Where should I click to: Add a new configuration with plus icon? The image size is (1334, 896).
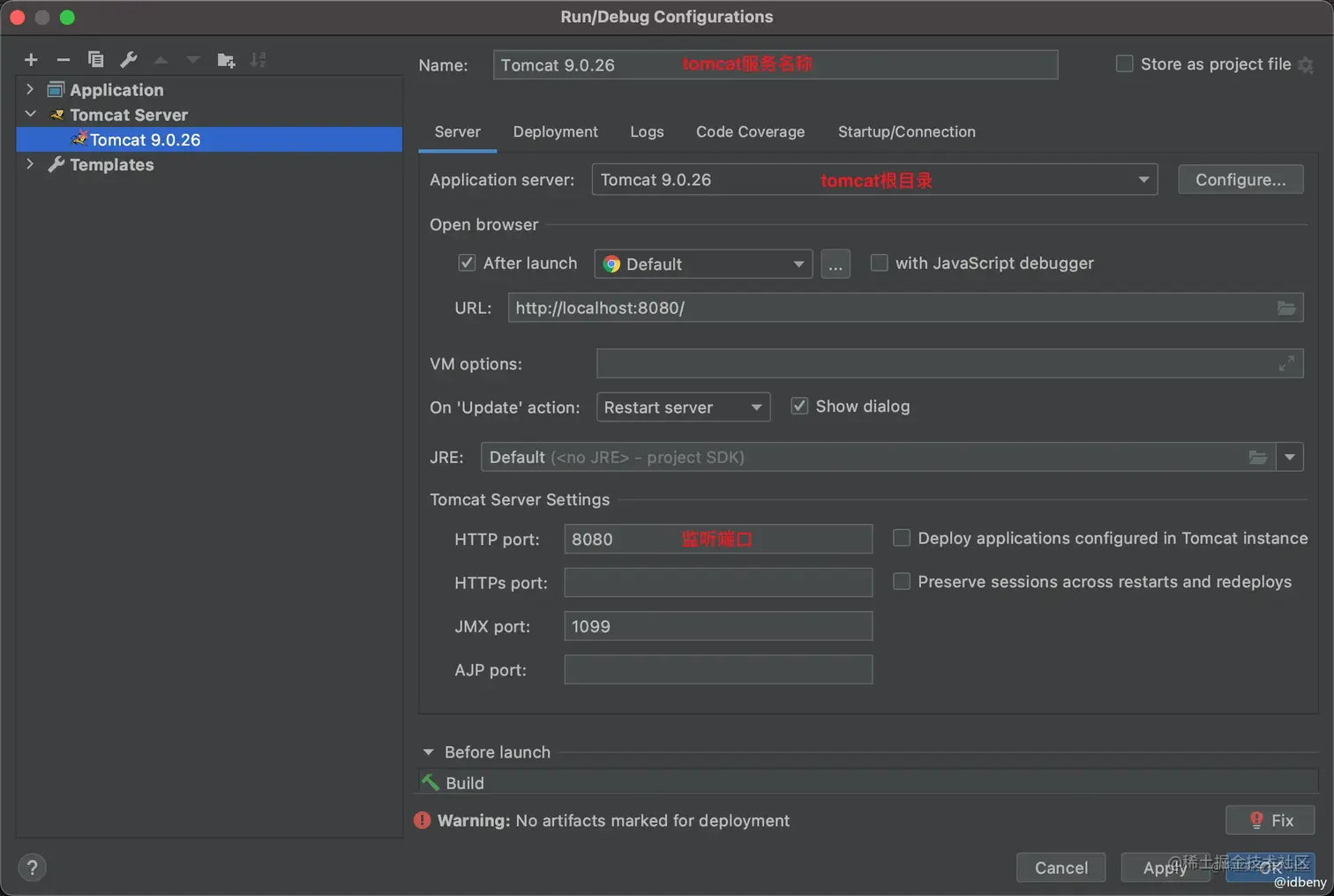(31, 60)
